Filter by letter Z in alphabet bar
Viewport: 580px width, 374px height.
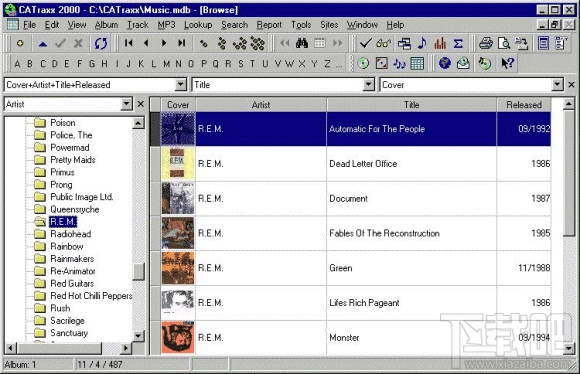[x=327, y=64]
